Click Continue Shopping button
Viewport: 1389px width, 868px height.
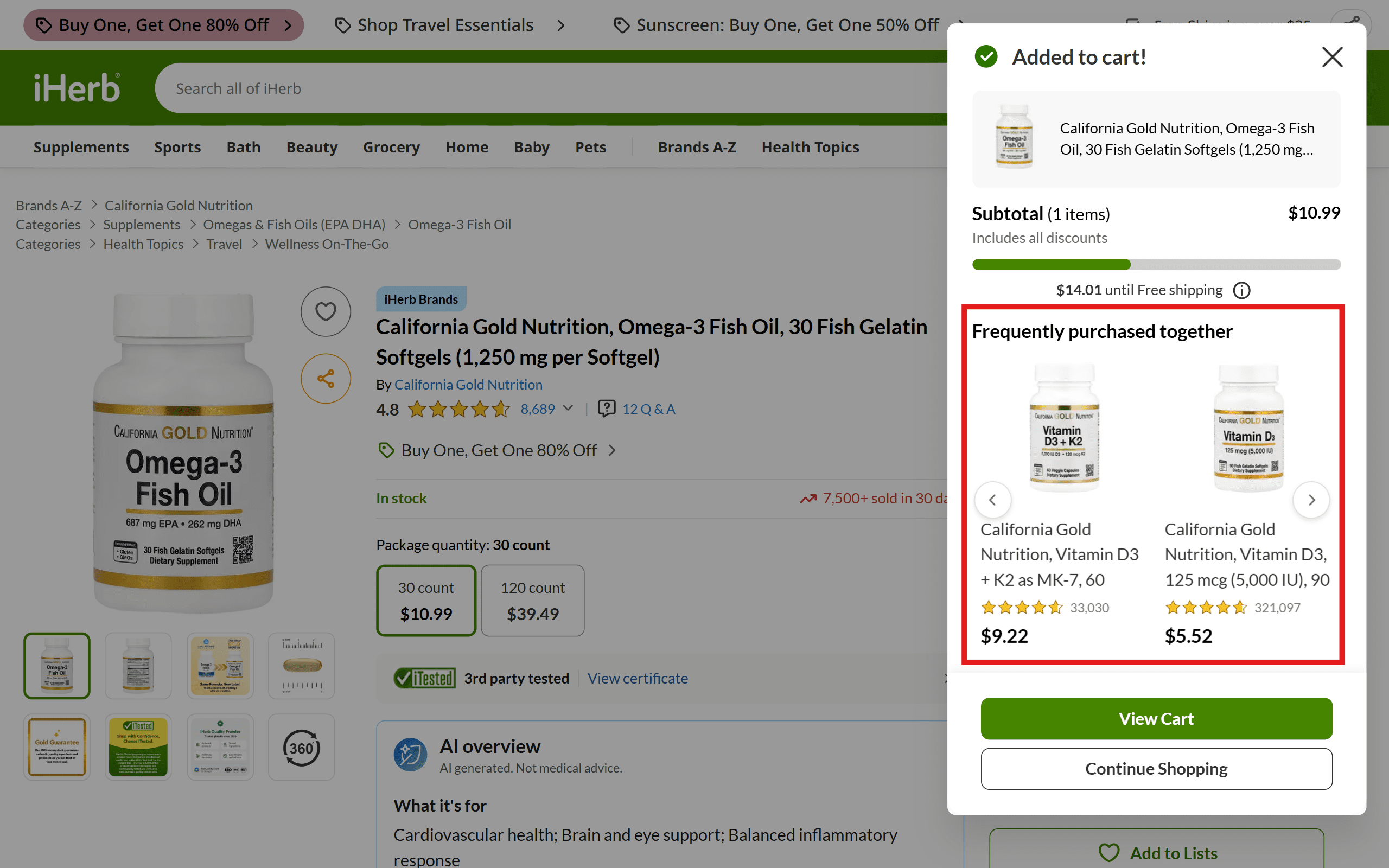tap(1156, 768)
